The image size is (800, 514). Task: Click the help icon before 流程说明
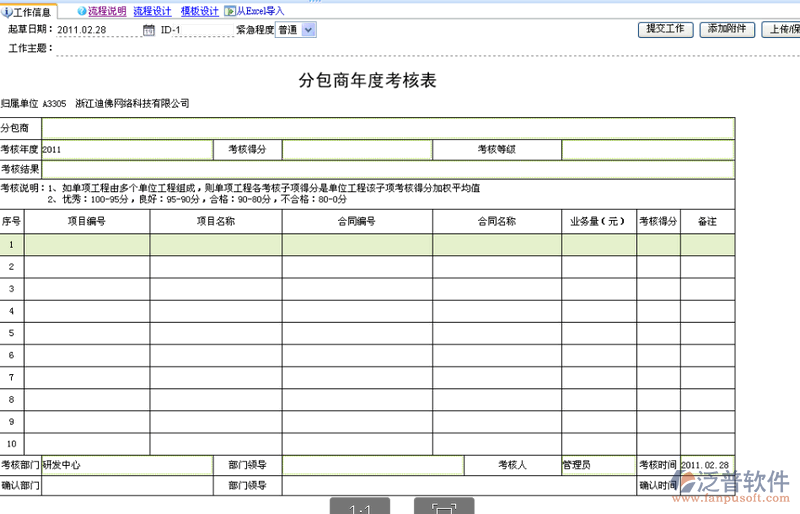point(81,11)
